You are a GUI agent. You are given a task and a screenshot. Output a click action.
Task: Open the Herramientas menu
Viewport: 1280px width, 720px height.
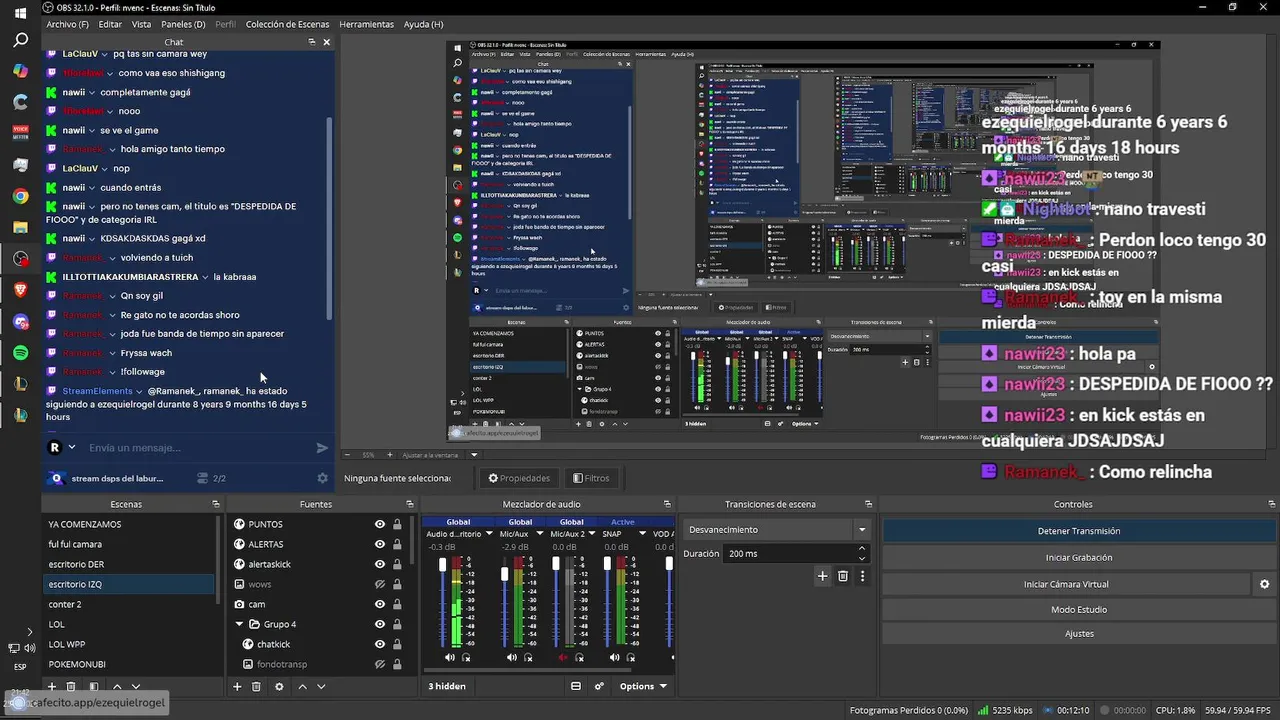(x=366, y=24)
